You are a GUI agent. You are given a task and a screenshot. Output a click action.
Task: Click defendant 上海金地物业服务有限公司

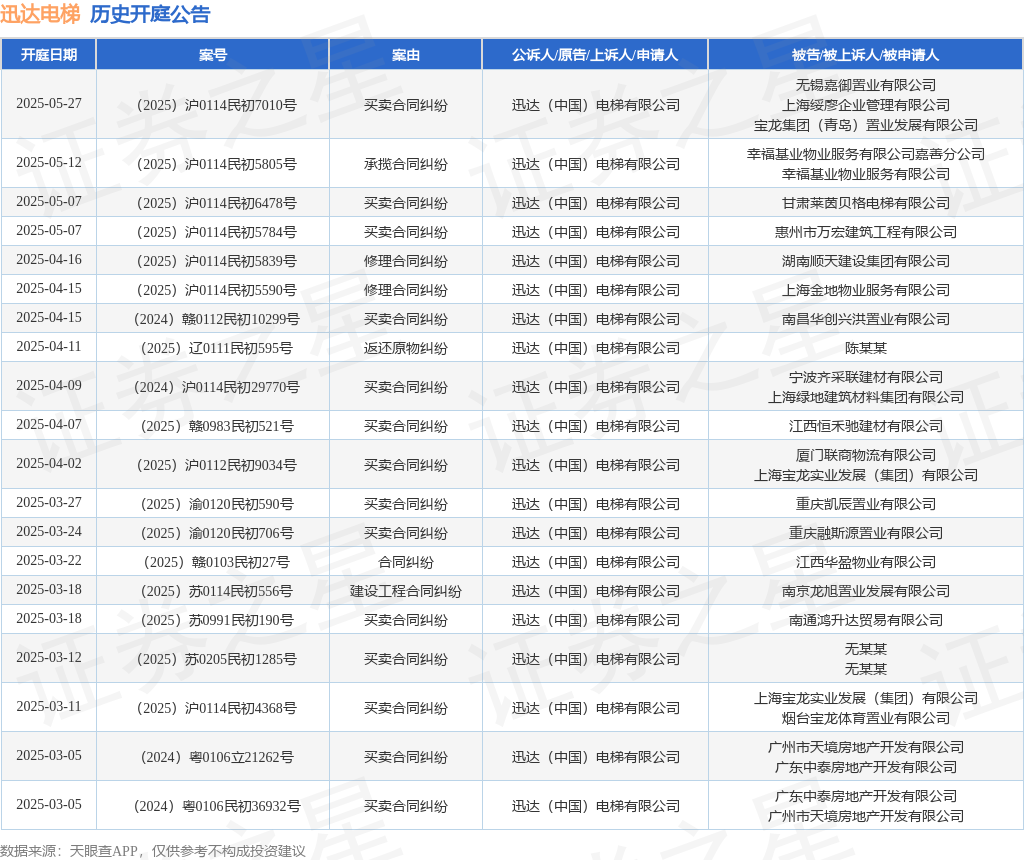click(865, 290)
